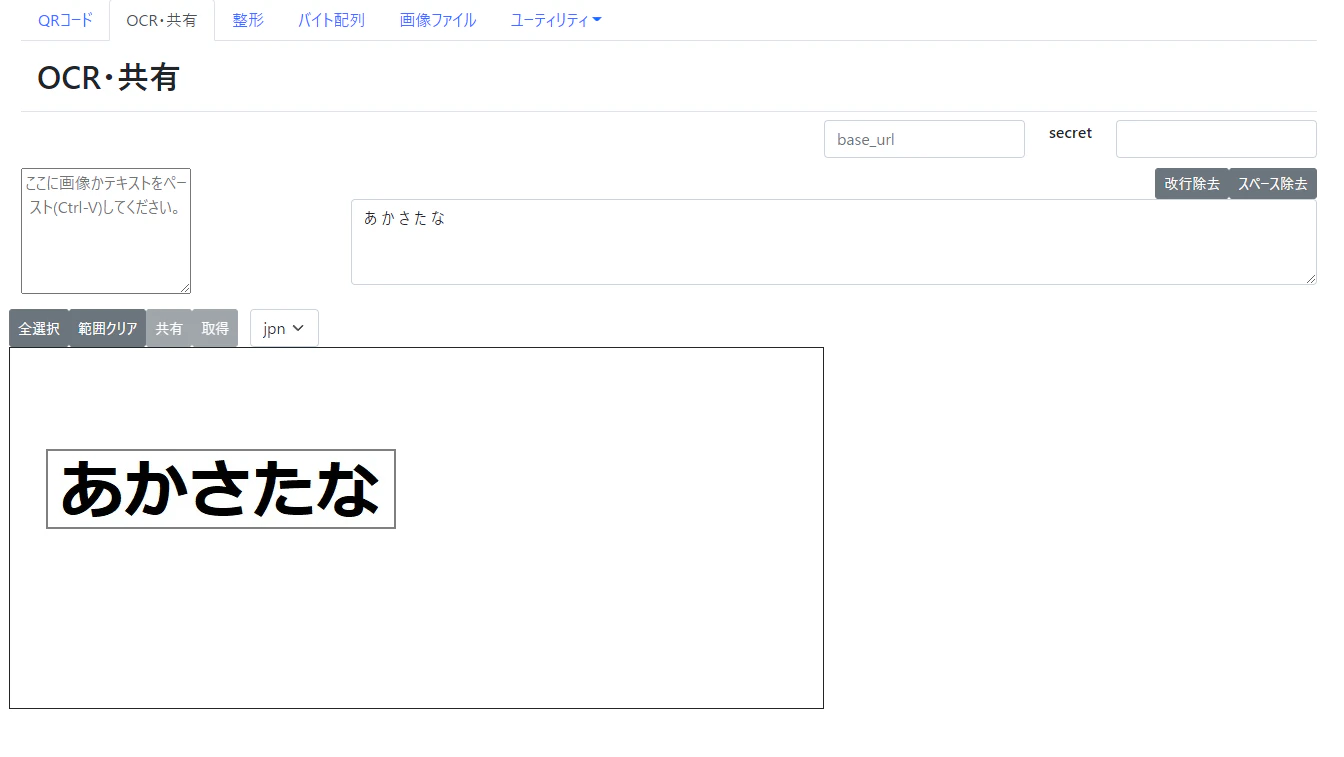
Task: Open the バイト配列 tab
Action: click(x=331, y=20)
